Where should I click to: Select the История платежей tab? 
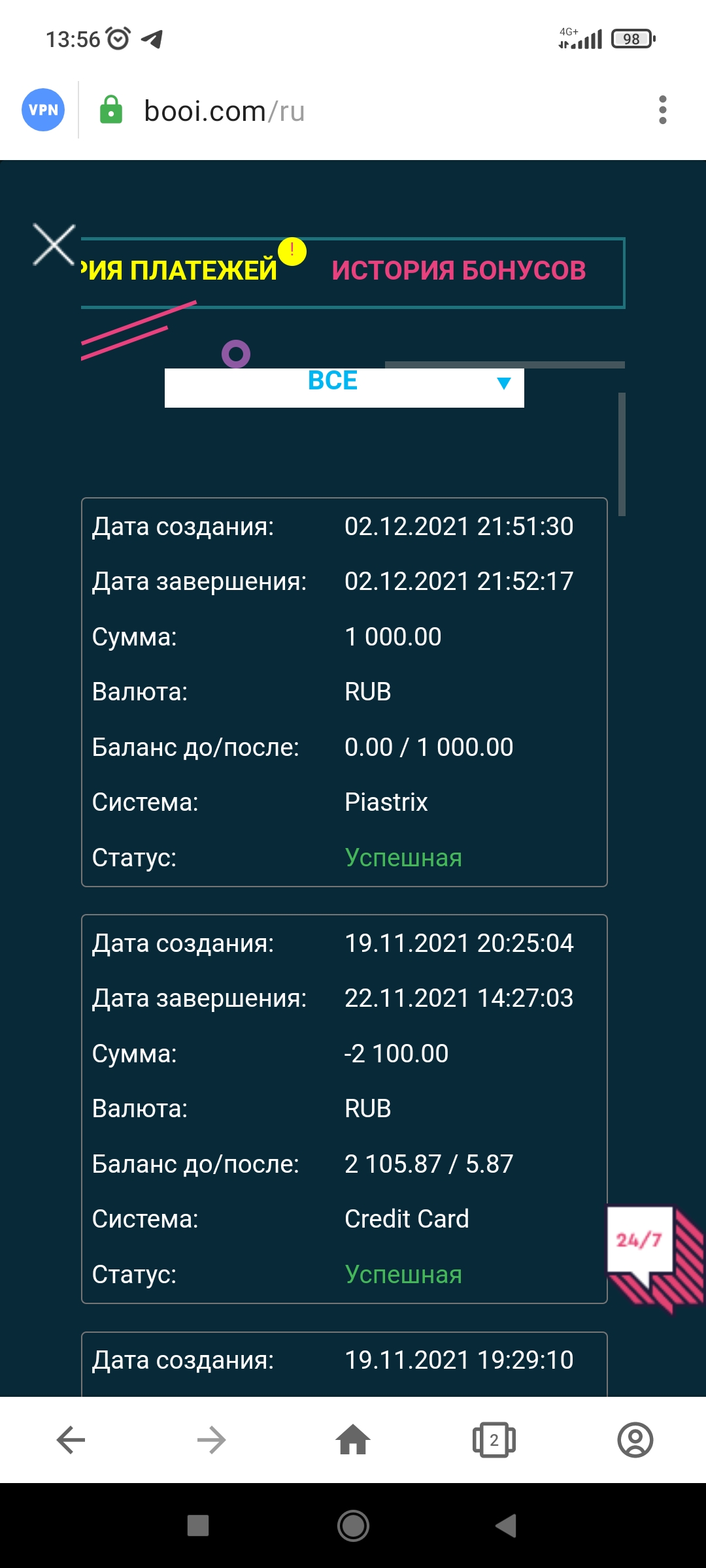tap(180, 270)
